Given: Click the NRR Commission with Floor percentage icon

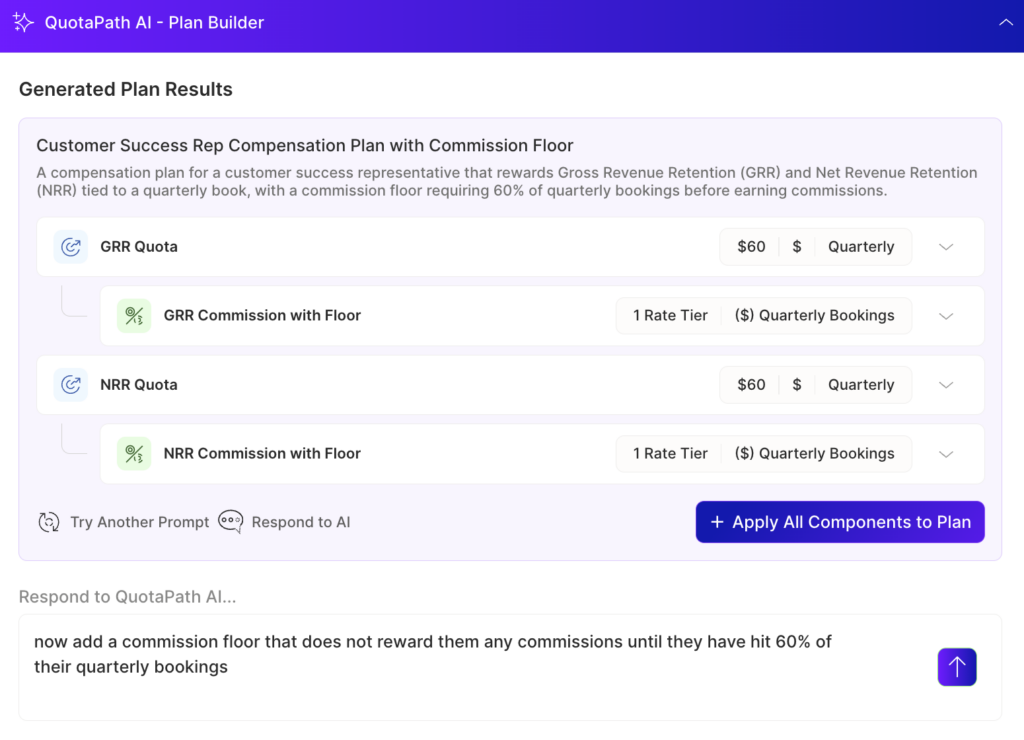Looking at the screenshot, I should click(x=134, y=453).
